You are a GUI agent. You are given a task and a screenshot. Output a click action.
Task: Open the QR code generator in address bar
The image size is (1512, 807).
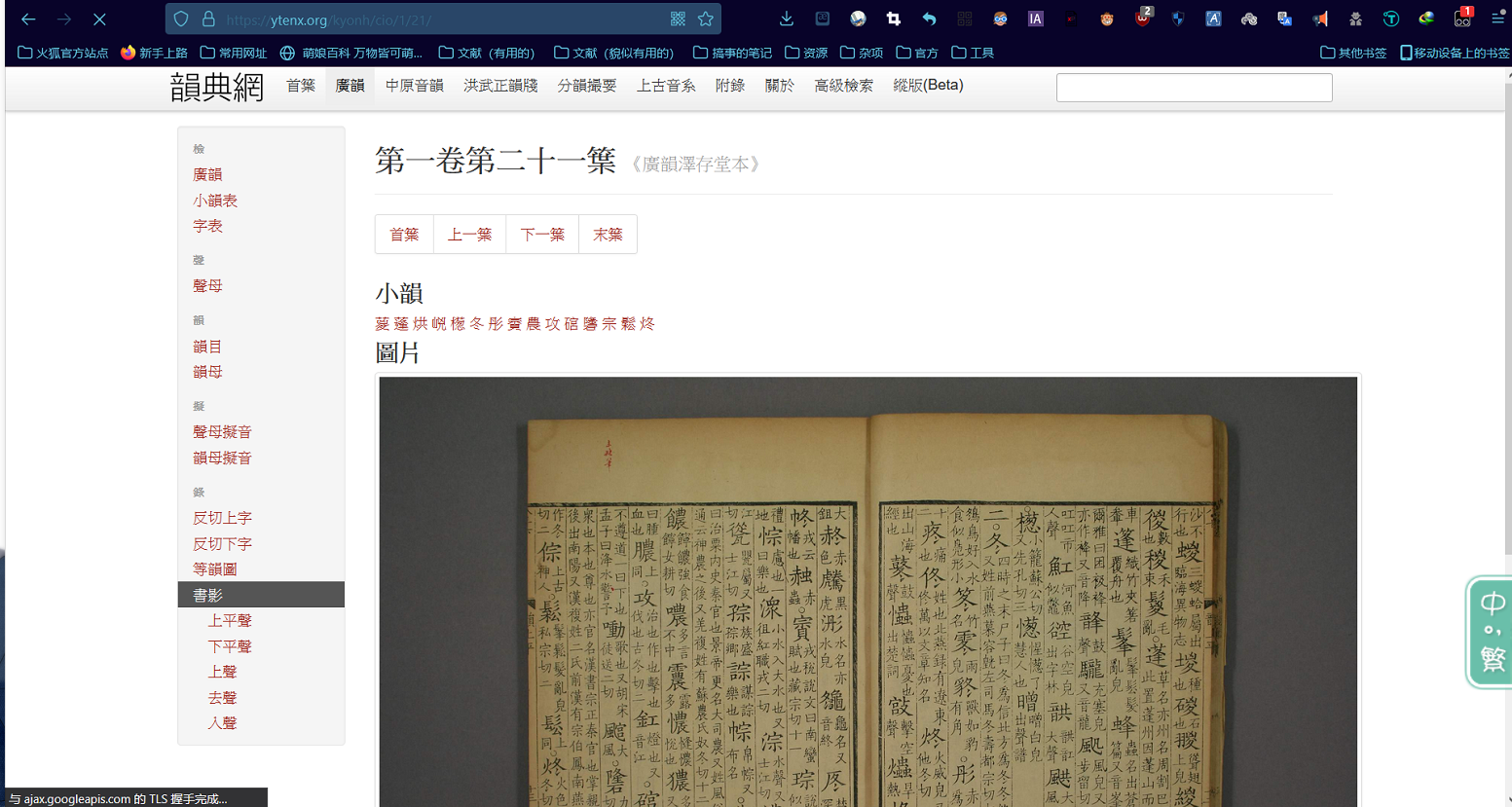(x=678, y=18)
